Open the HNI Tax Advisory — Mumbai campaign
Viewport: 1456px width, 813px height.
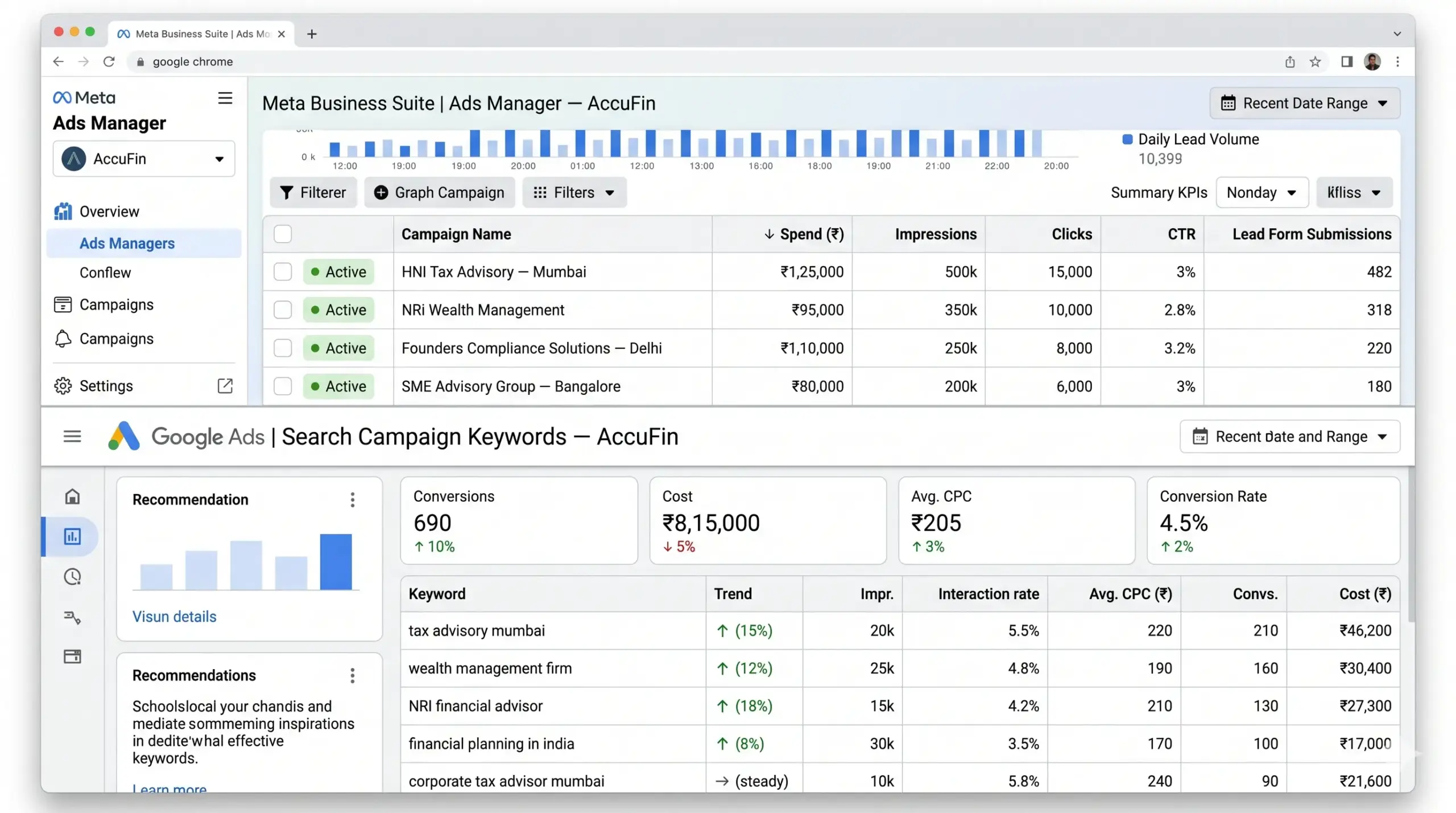(494, 271)
